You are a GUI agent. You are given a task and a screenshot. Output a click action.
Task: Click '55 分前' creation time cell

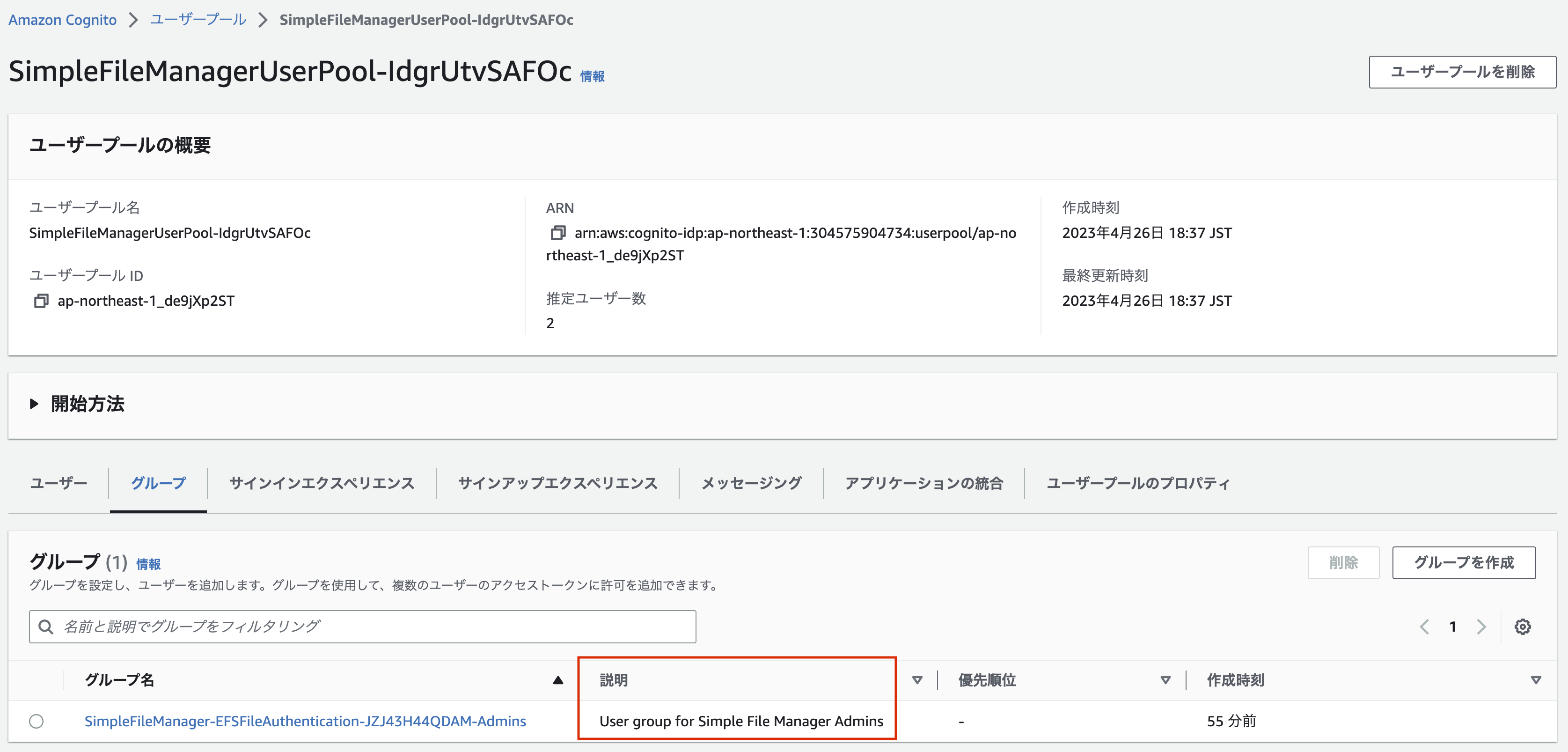point(1231,721)
